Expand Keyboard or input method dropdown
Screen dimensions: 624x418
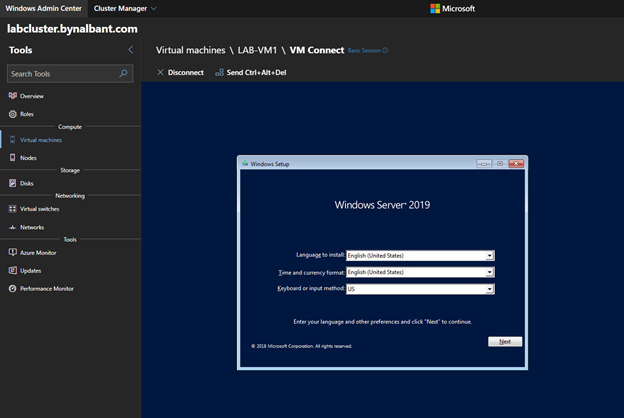click(x=489, y=289)
